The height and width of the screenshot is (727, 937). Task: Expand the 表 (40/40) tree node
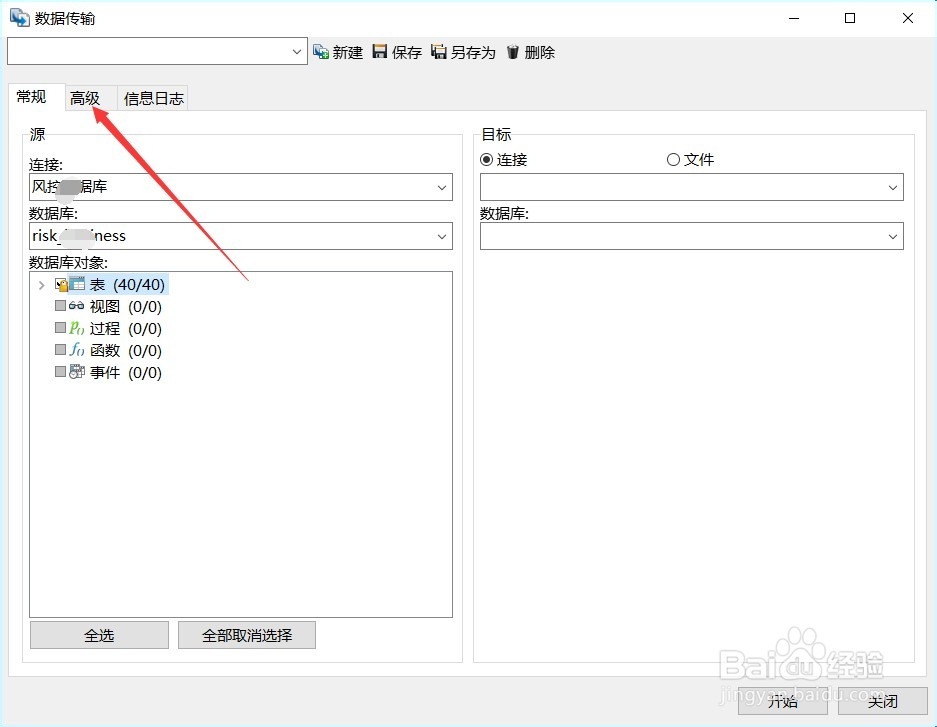[x=41, y=284]
